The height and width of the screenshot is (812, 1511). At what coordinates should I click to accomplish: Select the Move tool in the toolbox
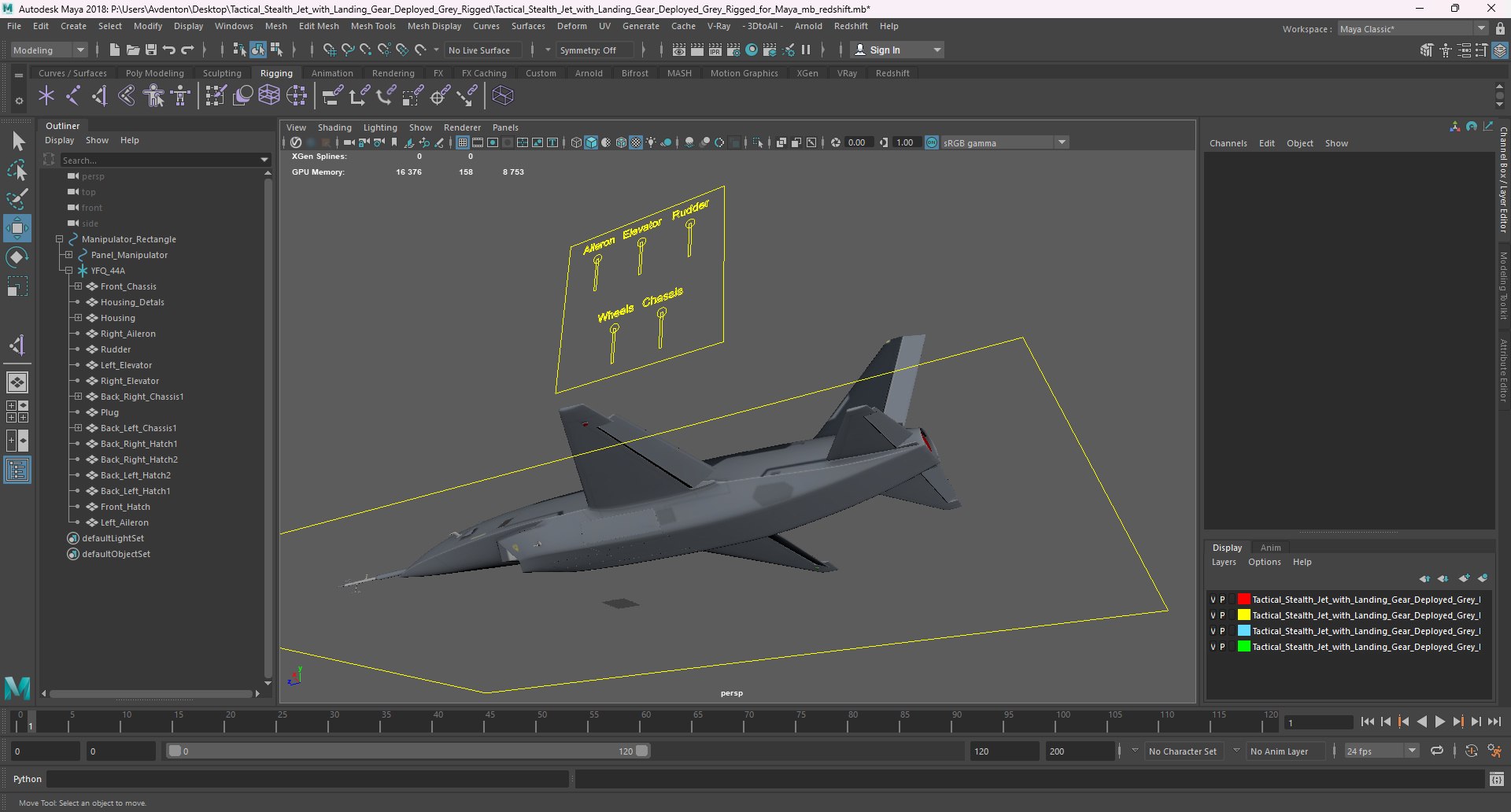click(x=17, y=229)
